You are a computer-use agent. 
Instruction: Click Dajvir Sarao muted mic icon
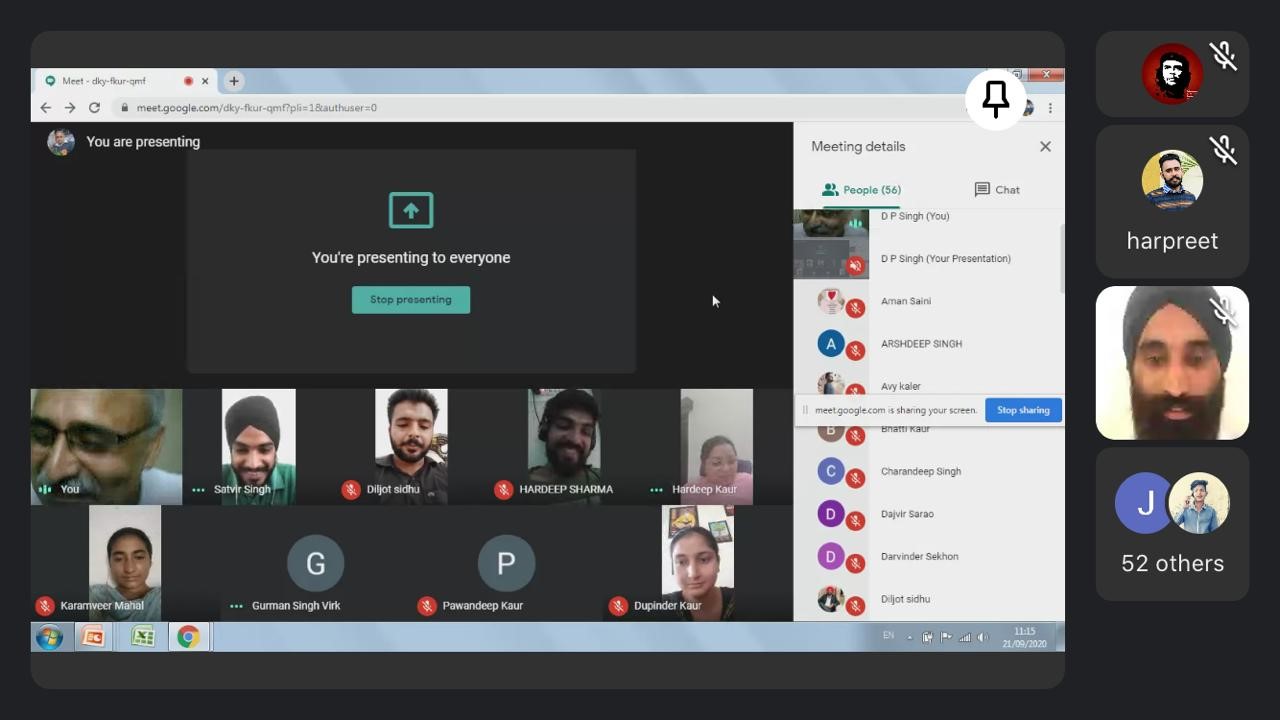pyautogui.click(x=855, y=521)
